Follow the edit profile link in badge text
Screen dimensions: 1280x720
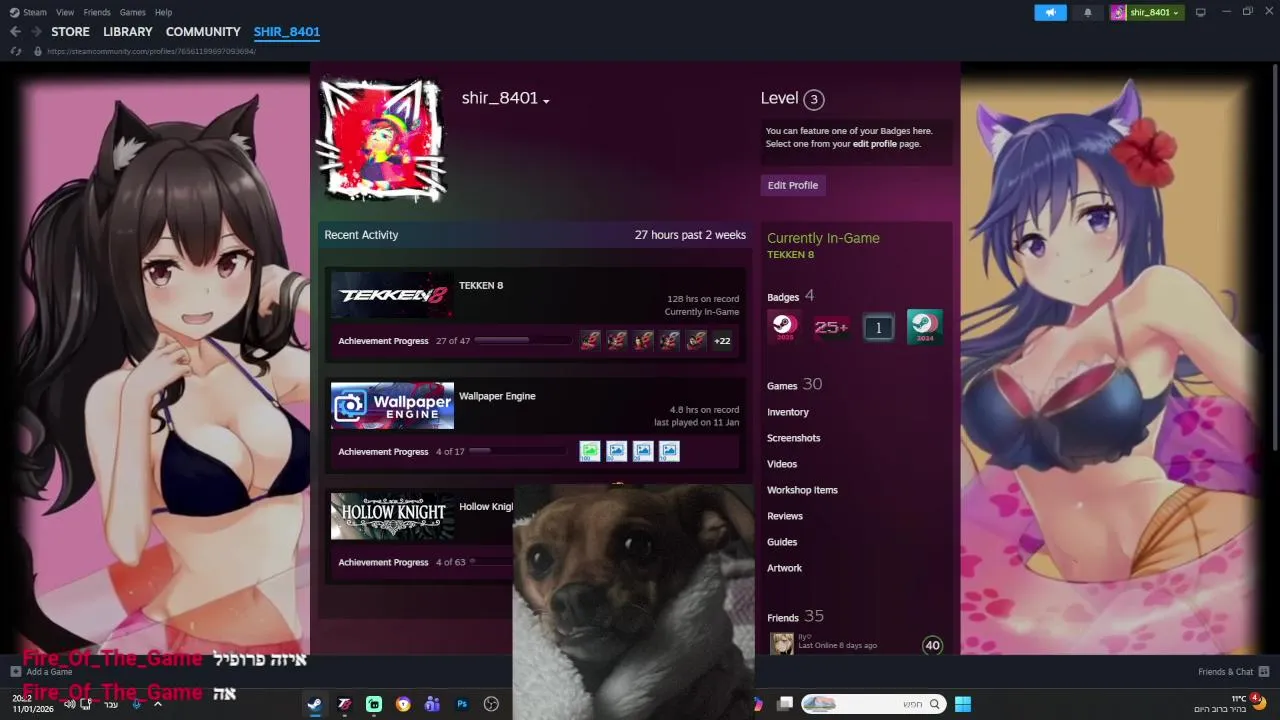(x=875, y=144)
